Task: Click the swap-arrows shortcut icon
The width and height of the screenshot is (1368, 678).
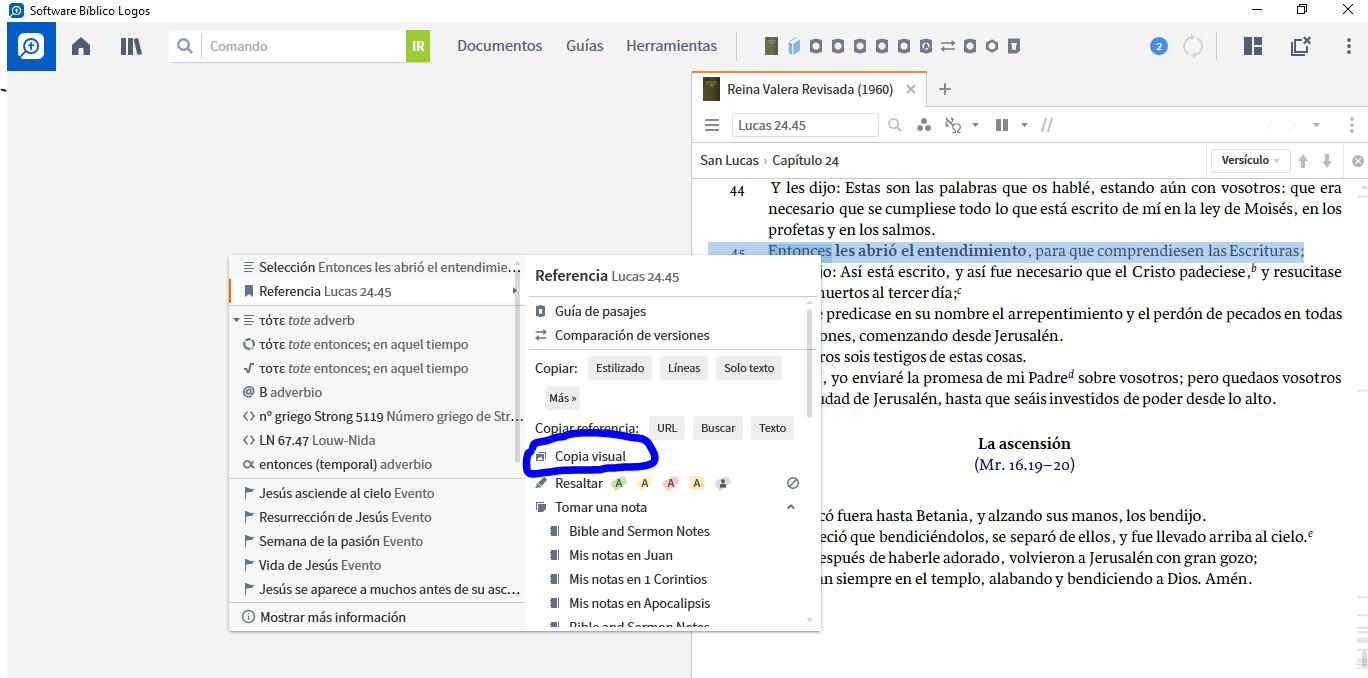Action: (948, 46)
